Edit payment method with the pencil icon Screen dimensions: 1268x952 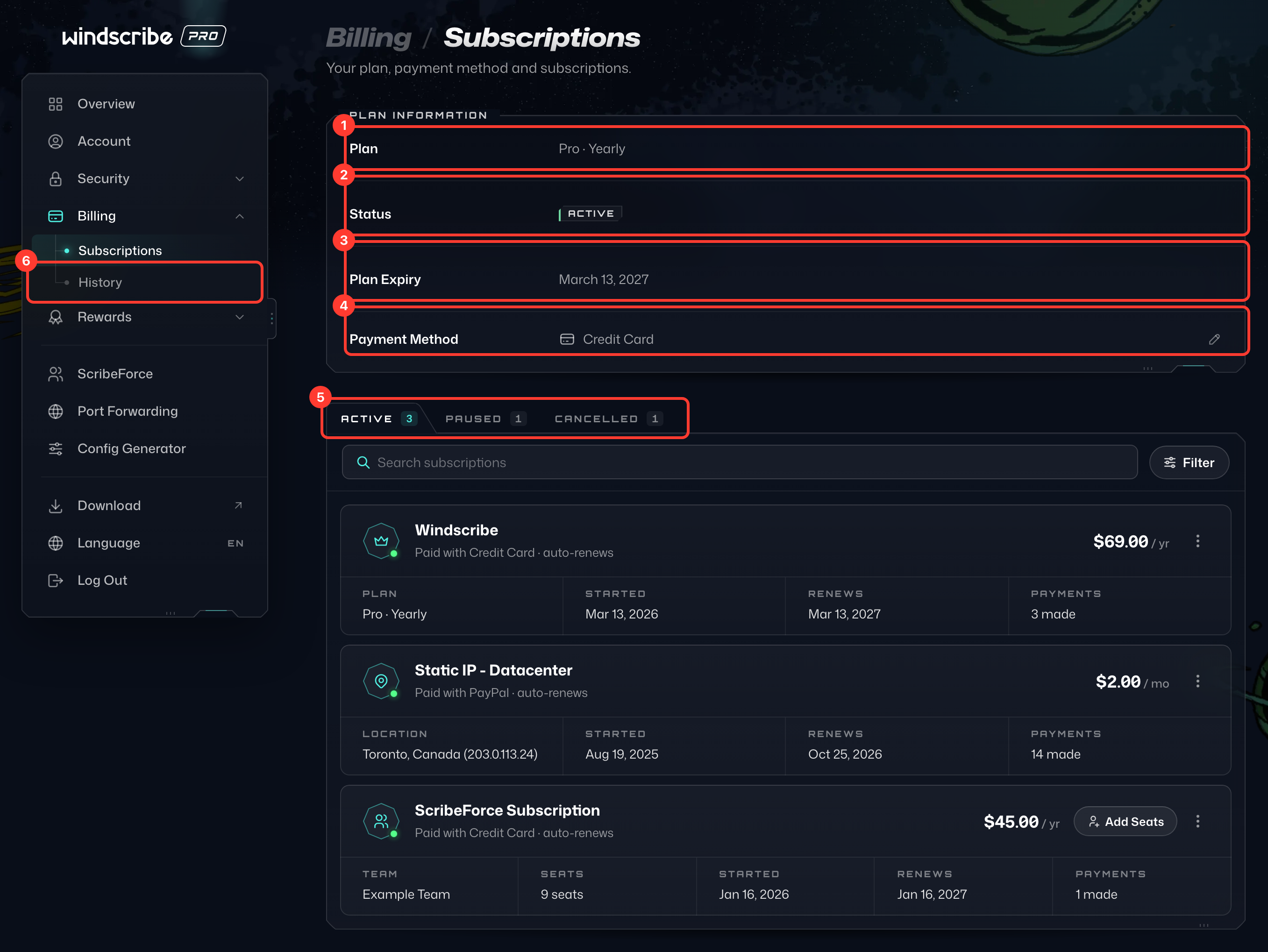pyautogui.click(x=1214, y=339)
